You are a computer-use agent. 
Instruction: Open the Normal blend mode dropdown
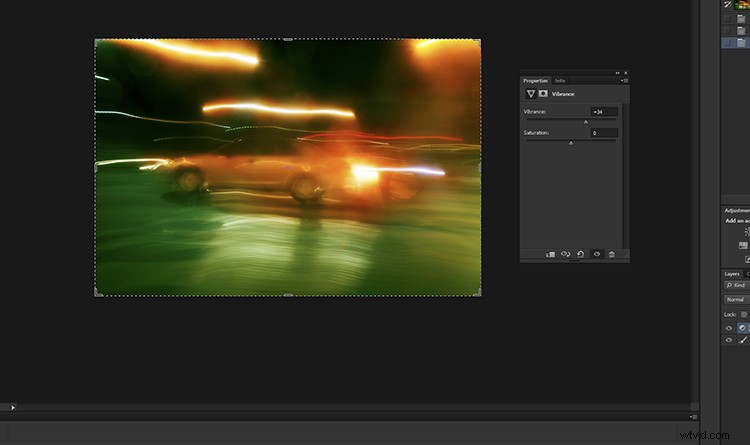coord(737,300)
